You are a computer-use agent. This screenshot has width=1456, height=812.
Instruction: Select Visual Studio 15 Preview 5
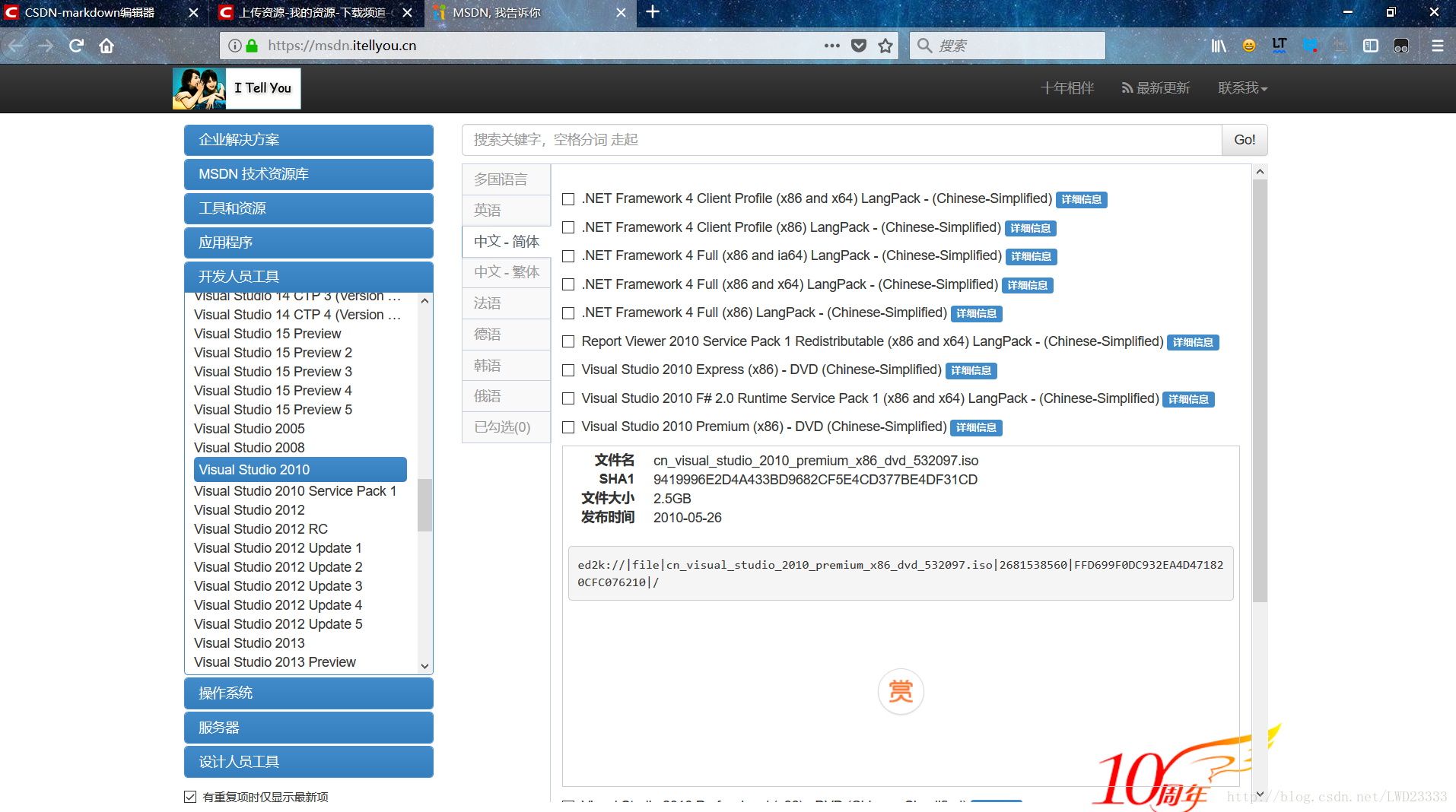[273, 410]
